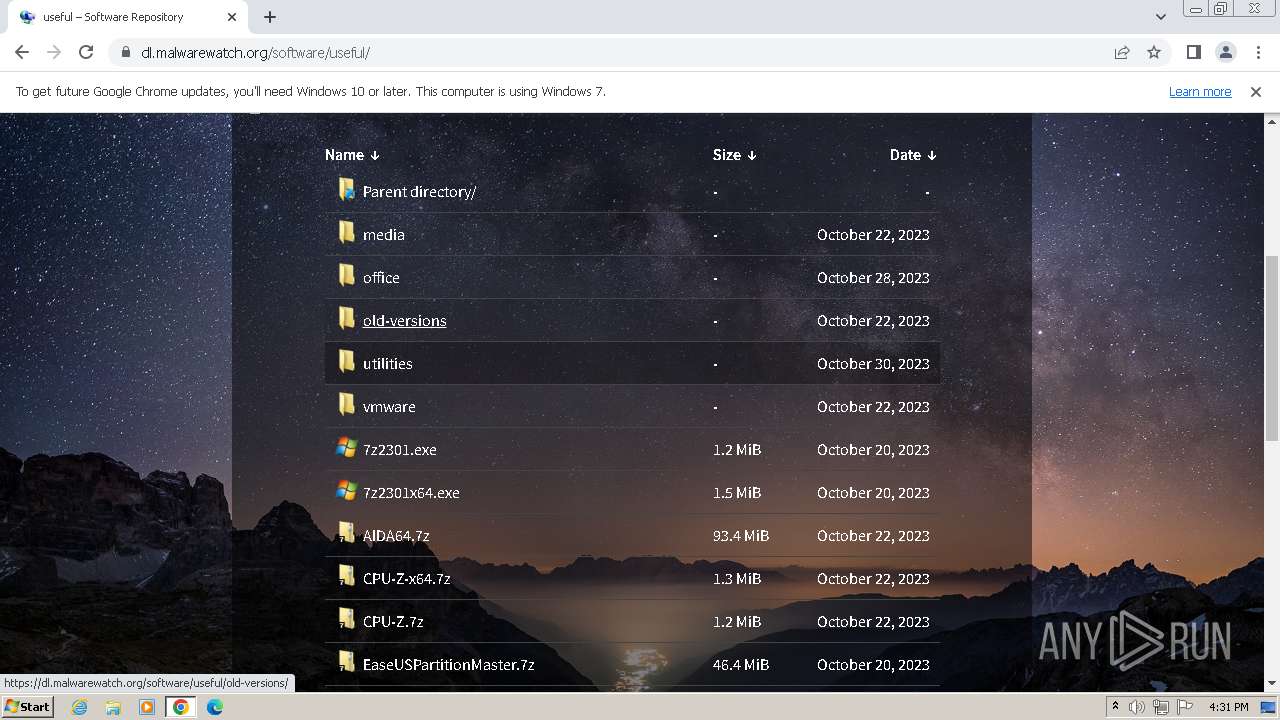View site information via lock icon
The image size is (1280, 720).
(126, 53)
